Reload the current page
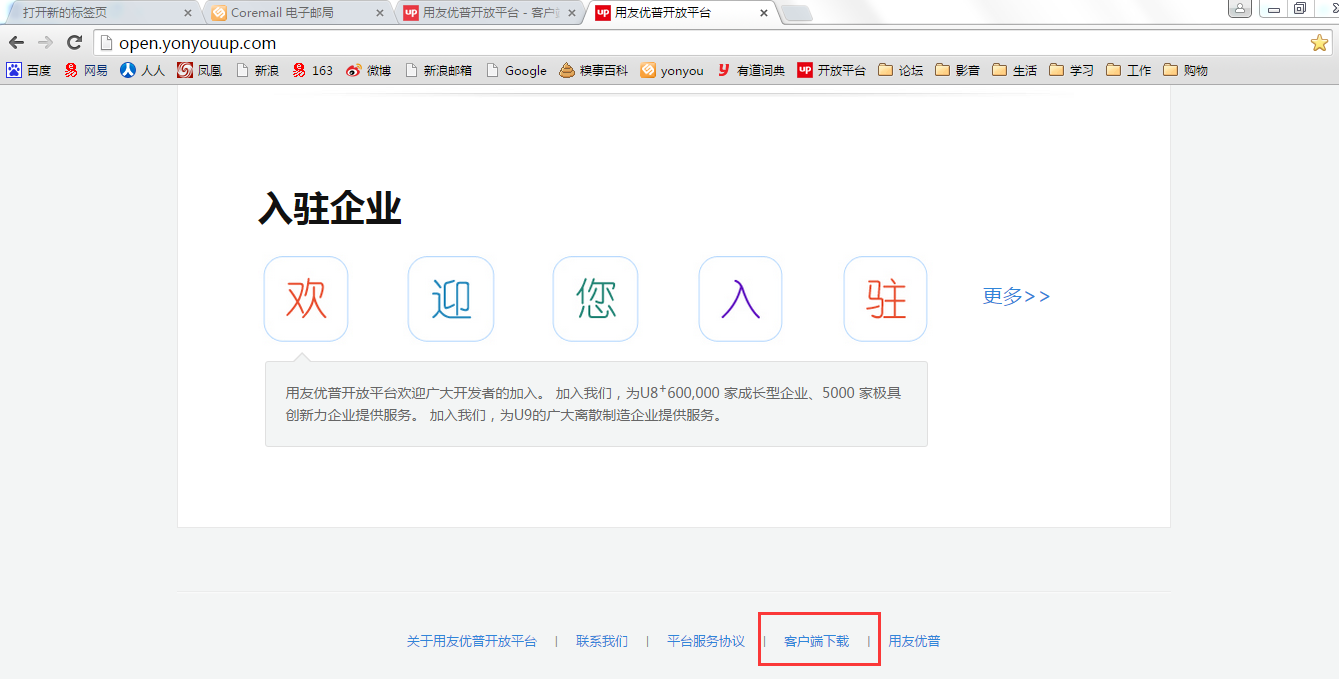This screenshot has width=1339, height=679. (x=74, y=43)
